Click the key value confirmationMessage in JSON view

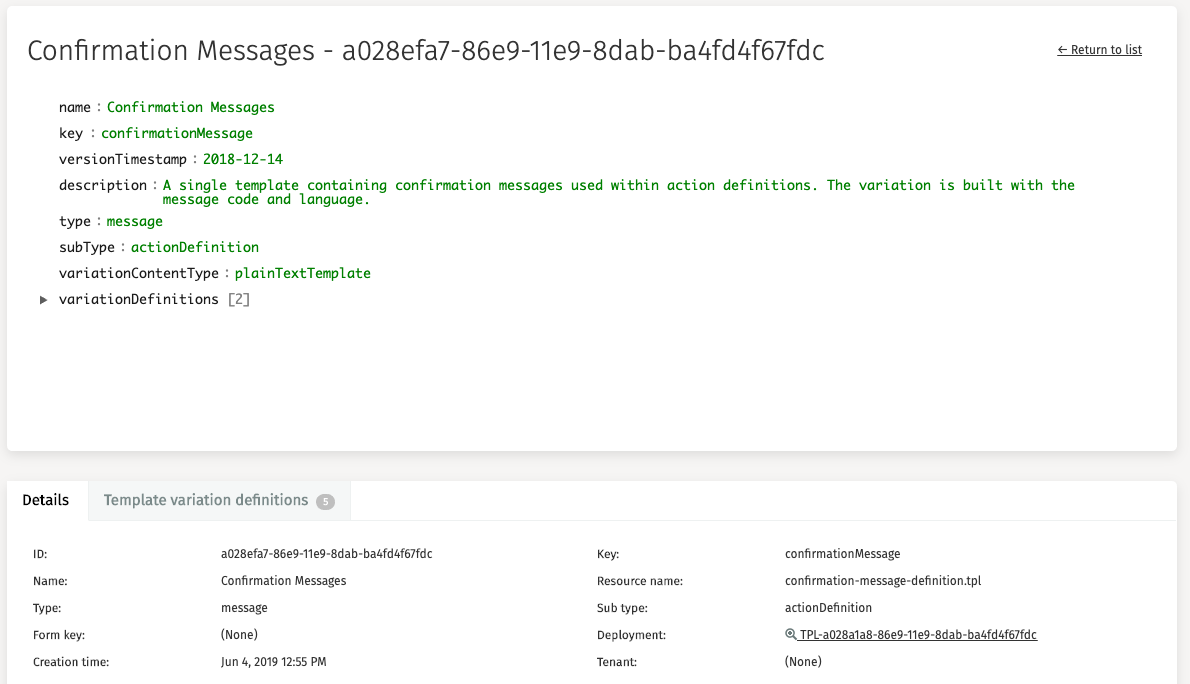(176, 133)
